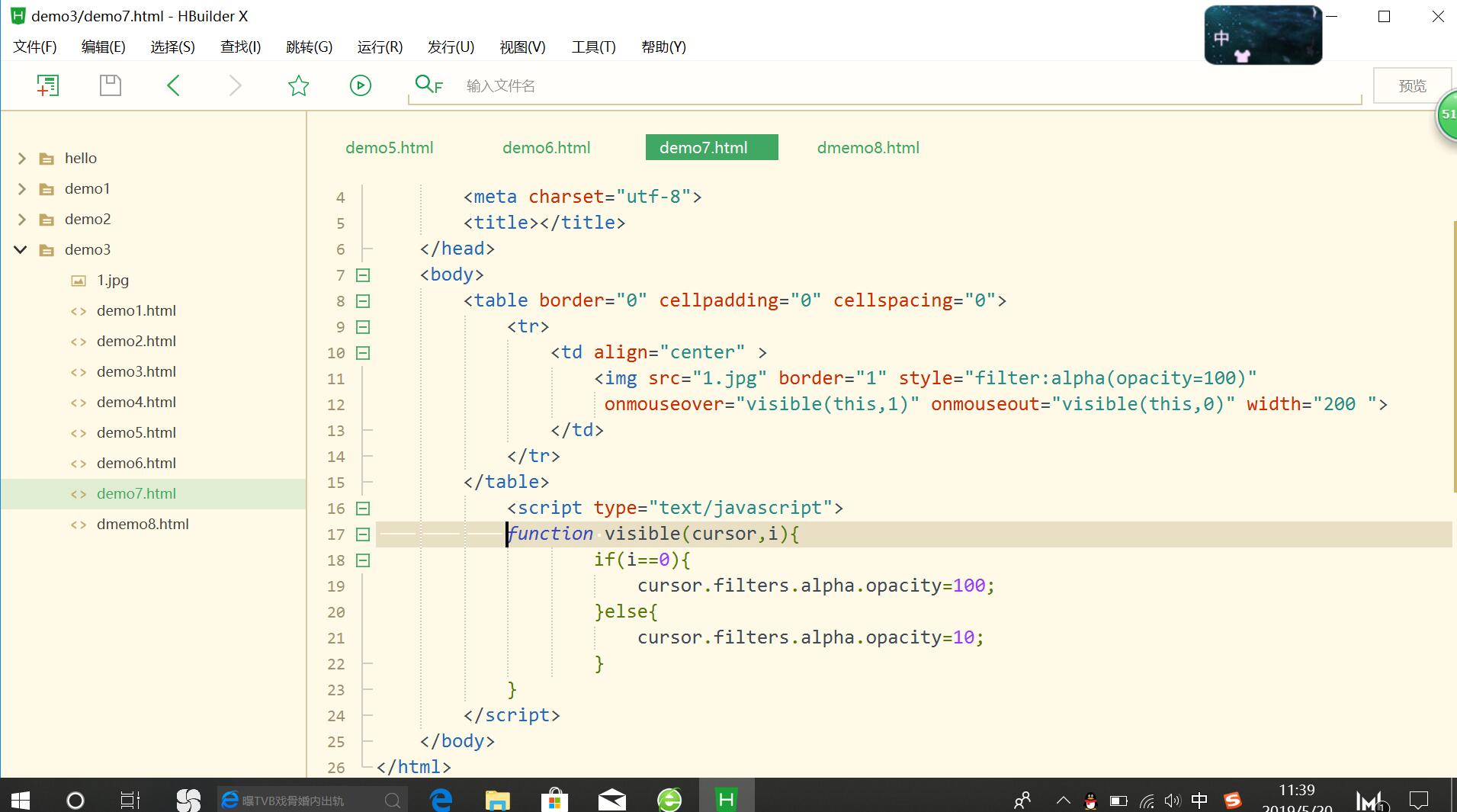Open the 文件(F) menu
This screenshot has width=1457, height=812.
[x=35, y=47]
